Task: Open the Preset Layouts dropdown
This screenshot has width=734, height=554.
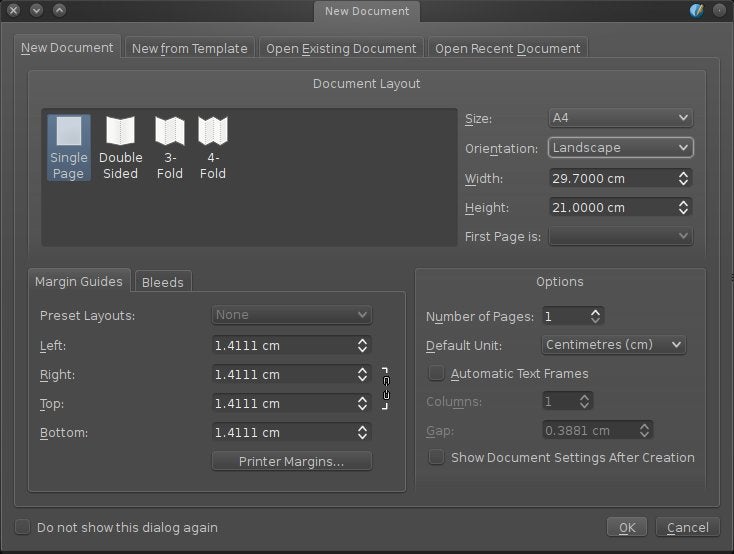Action: pyautogui.click(x=292, y=315)
